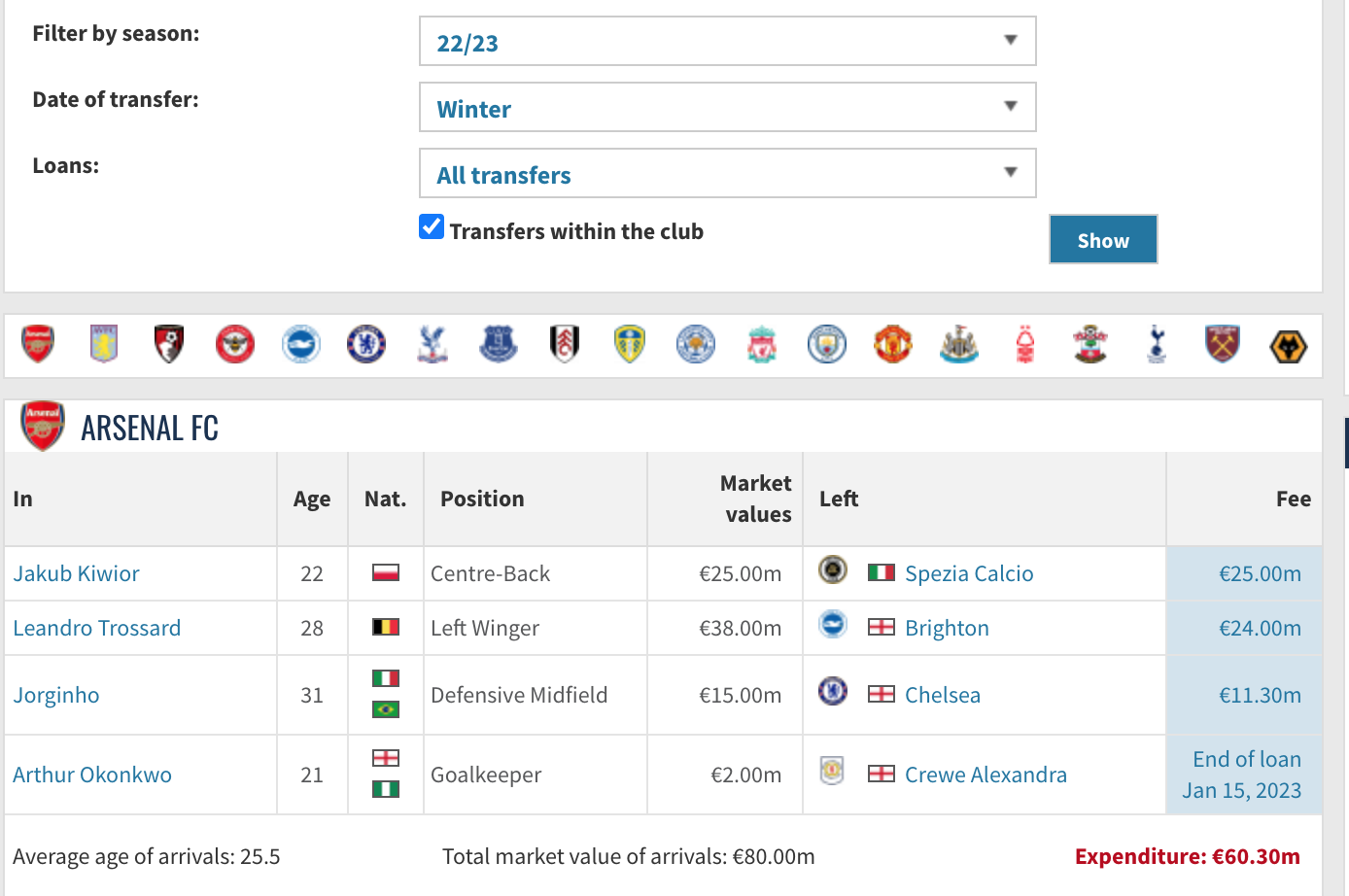
Task: Open the Crewe Alexandra club link
Action: coord(986,775)
